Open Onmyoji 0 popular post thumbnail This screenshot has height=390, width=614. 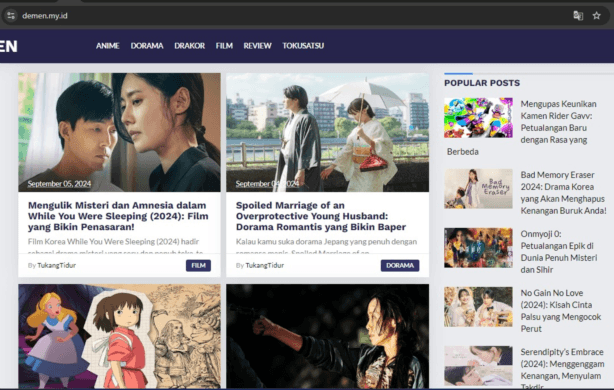[478, 248]
